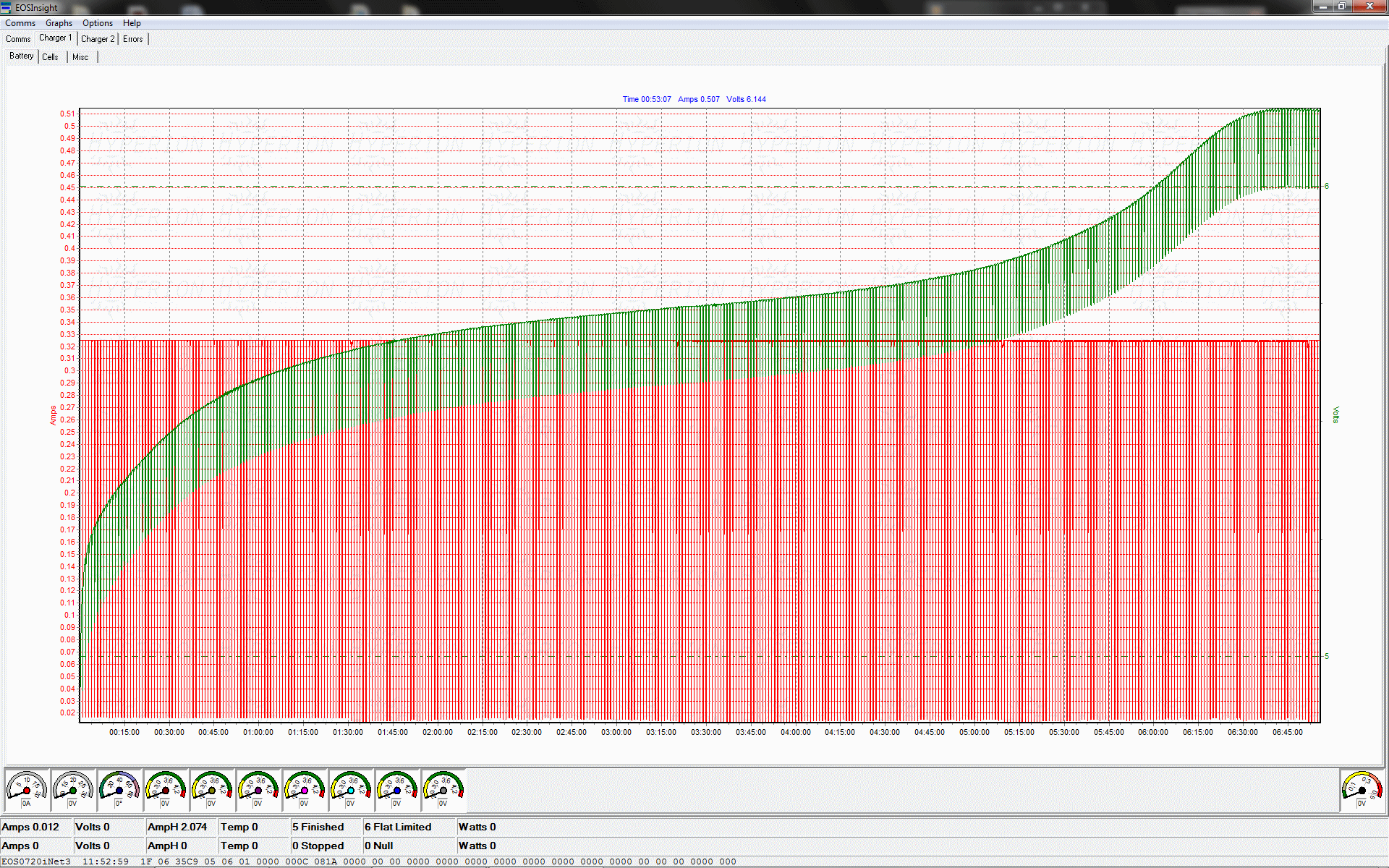Click the AmpH 2.074 status field
This screenshot has width=1389, height=868.
(x=177, y=827)
